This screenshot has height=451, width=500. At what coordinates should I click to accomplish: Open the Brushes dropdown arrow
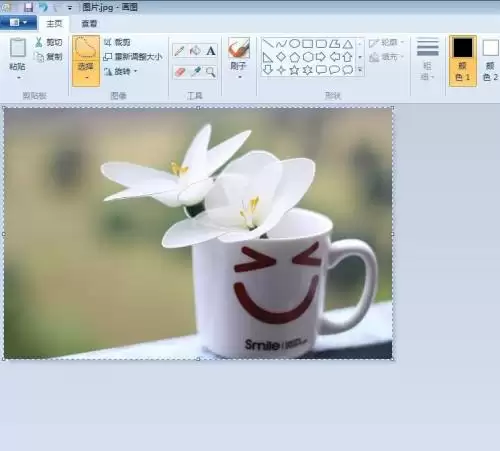(x=239, y=77)
